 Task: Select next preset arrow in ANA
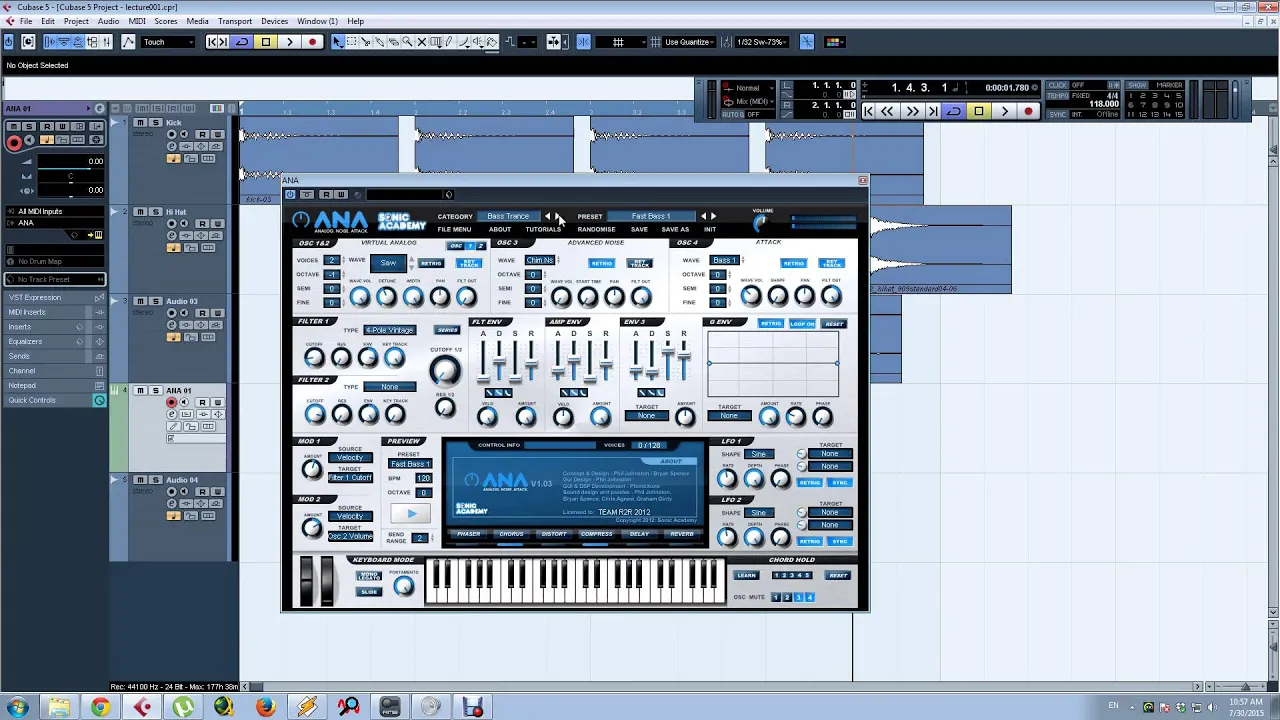click(713, 216)
